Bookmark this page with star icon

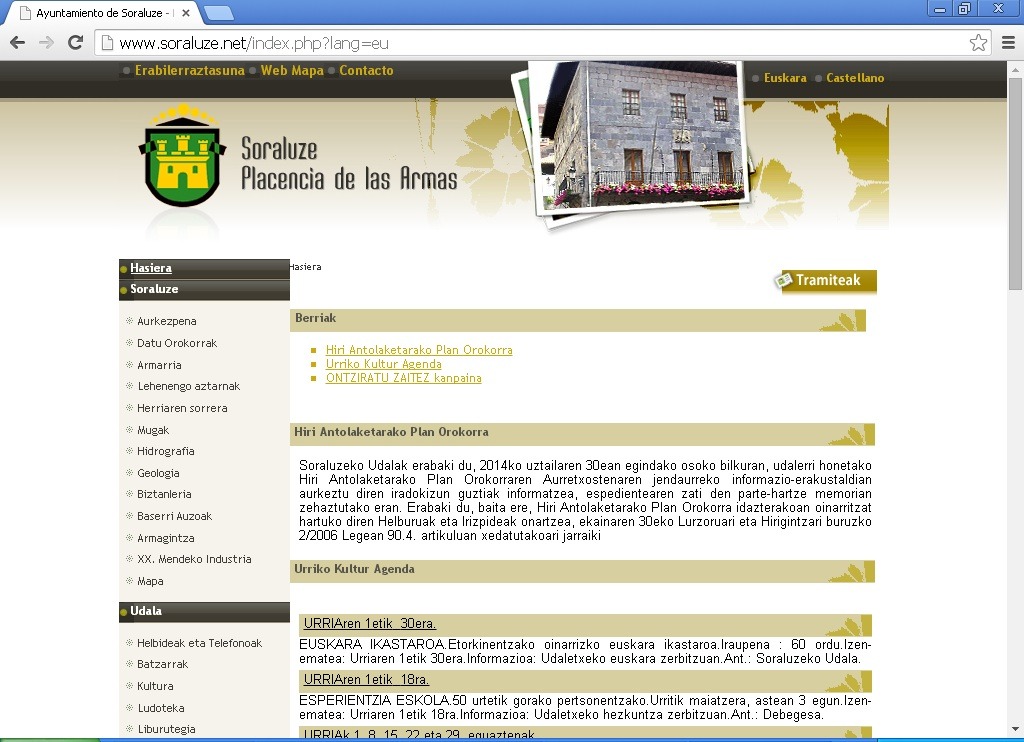pos(978,43)
